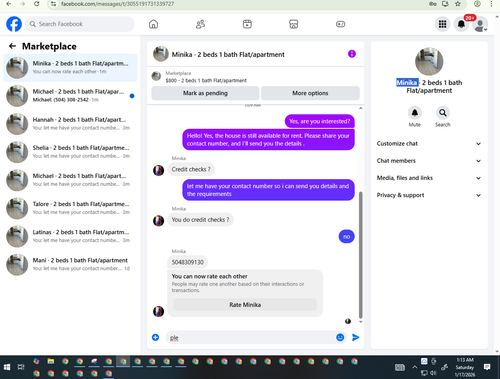Open unread Michael conversation with phone number
This screenshot has width=500, height=379.
(70, 96)
